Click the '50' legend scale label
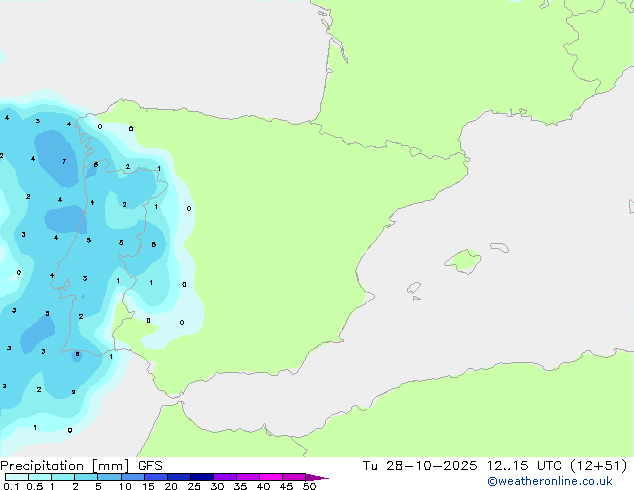 tap(309, 486)
